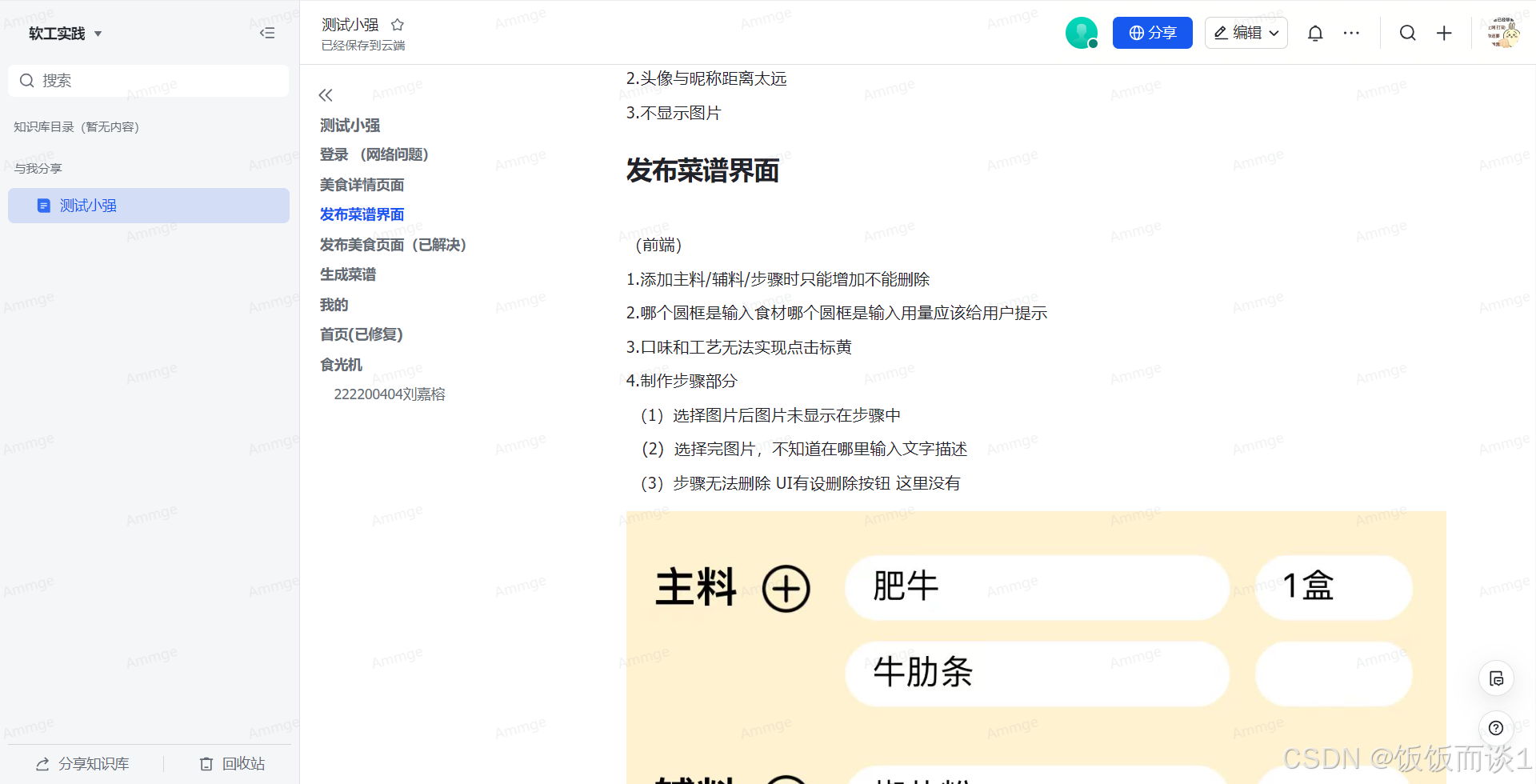Jump to 222200404刘嘉榕 outline entry

pos(390,394)
